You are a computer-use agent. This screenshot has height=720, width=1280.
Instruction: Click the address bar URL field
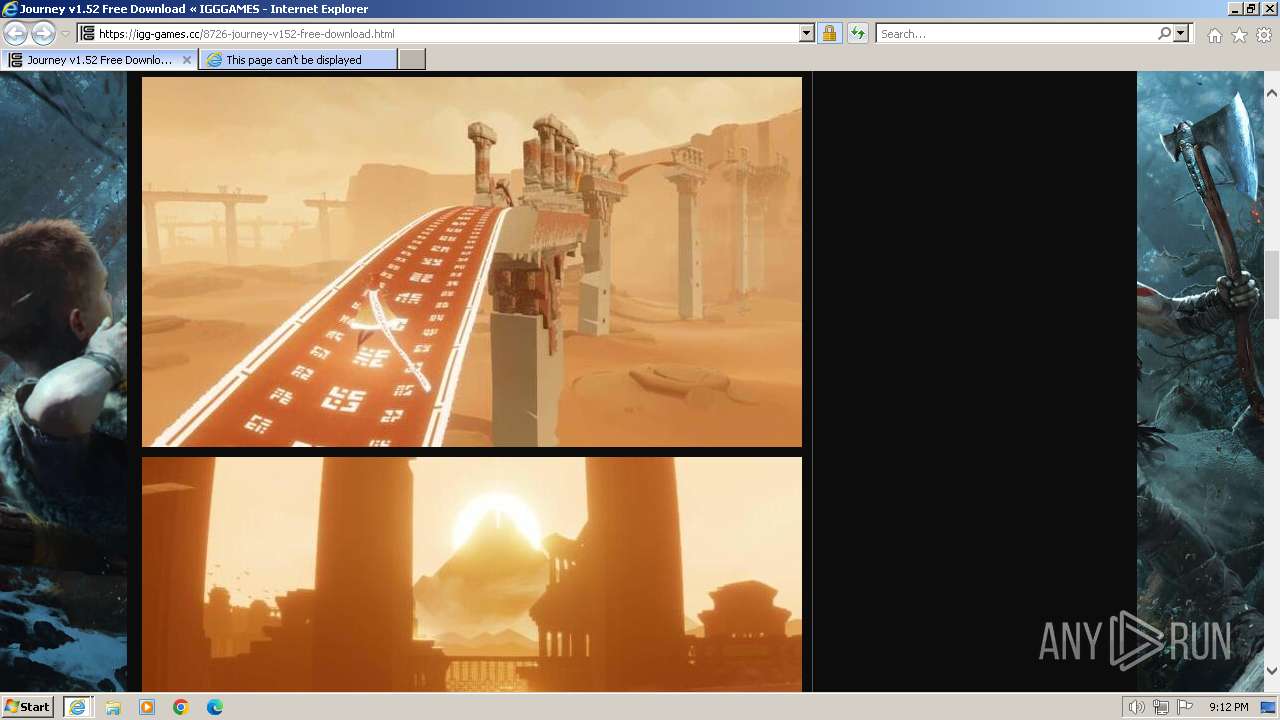[438, 33]
